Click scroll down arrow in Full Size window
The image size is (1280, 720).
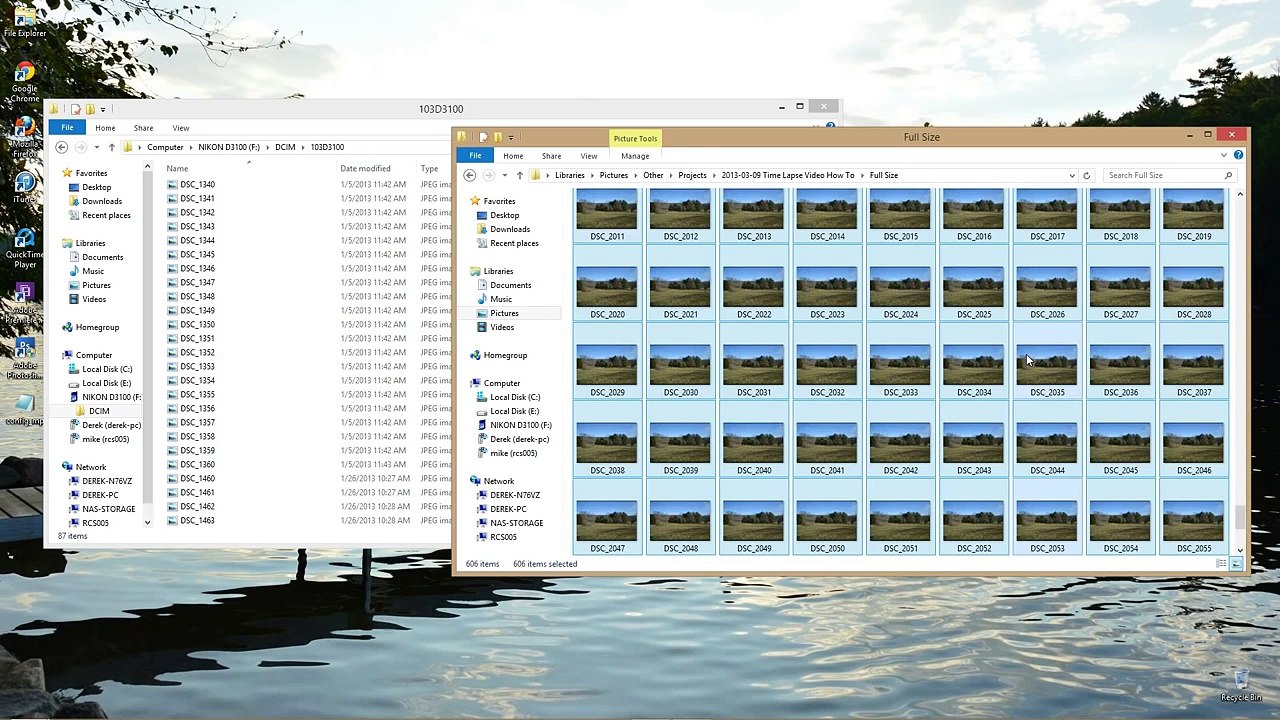click(x=1240, y=550)
